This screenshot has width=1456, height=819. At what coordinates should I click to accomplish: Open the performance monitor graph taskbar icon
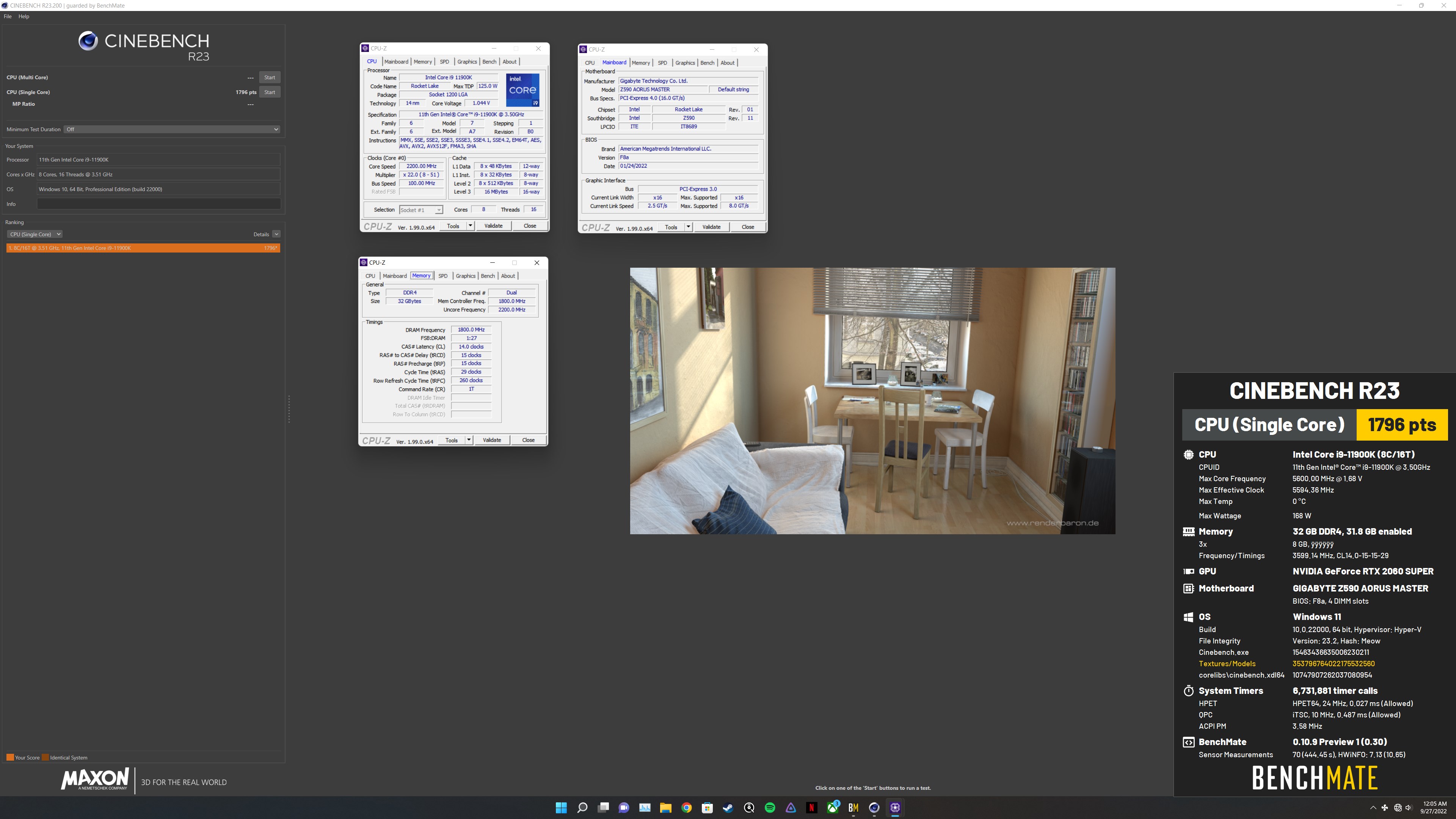click(x=645, y=808)
